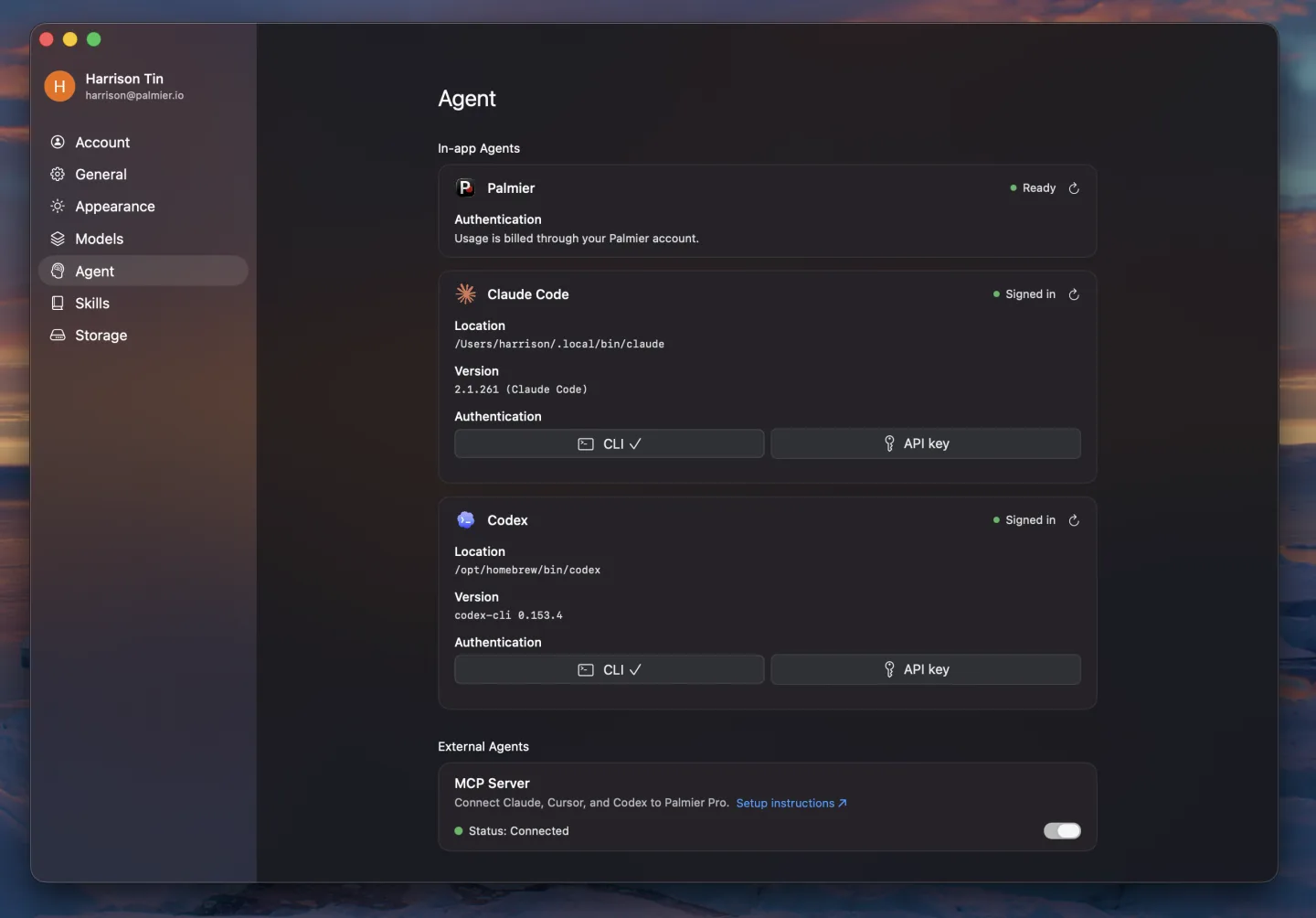Image resolution: width=1316 pixels, height=918 pixels.
Task: Go to the Models settings
Action: click(x=143, y=239)
